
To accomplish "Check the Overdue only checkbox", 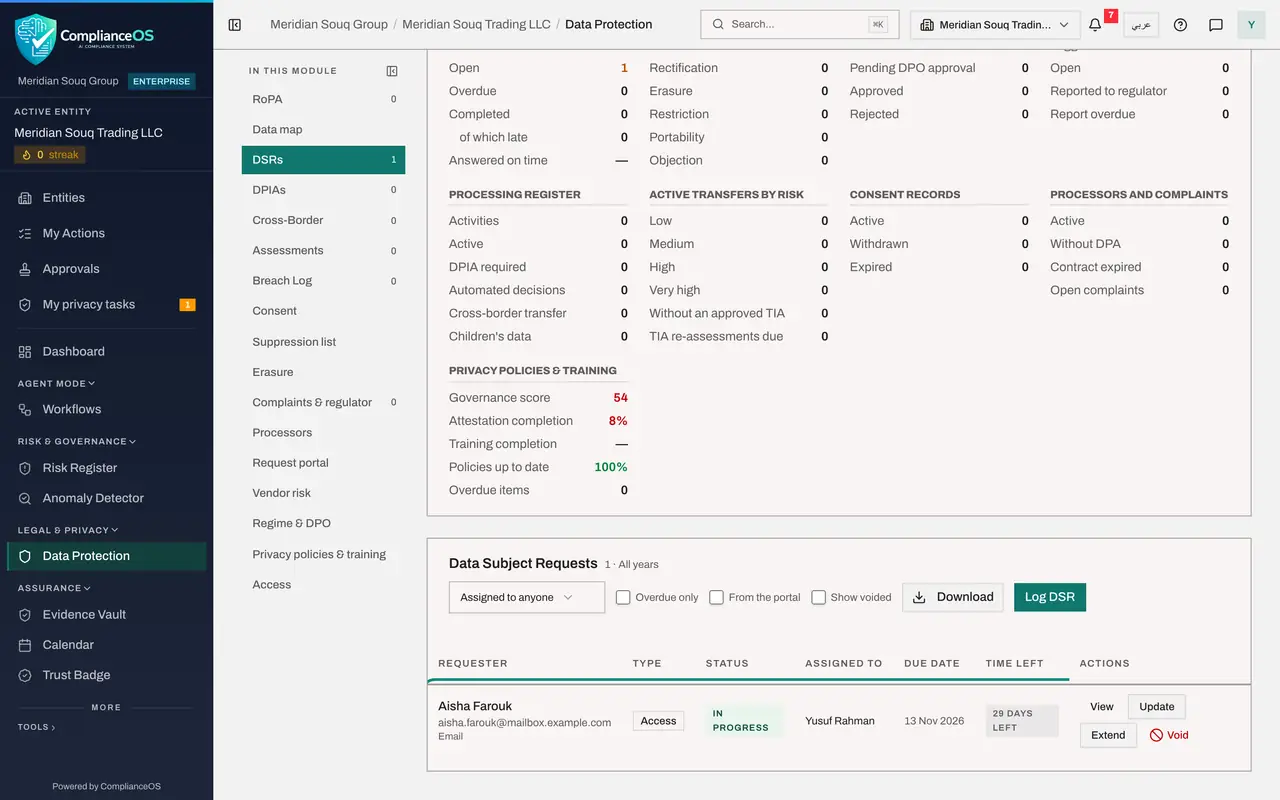I will [x=623, y=597].
